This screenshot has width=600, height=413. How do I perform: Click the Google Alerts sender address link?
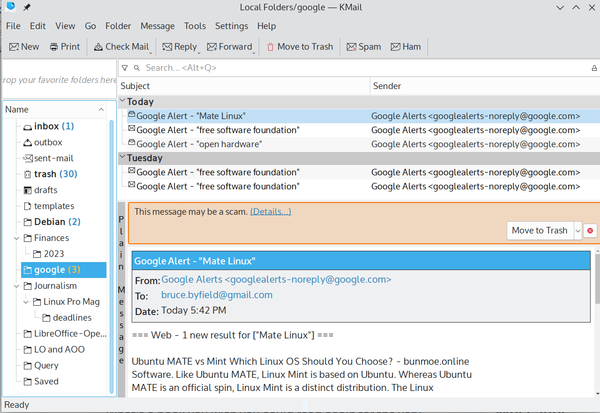coord(276,279)
